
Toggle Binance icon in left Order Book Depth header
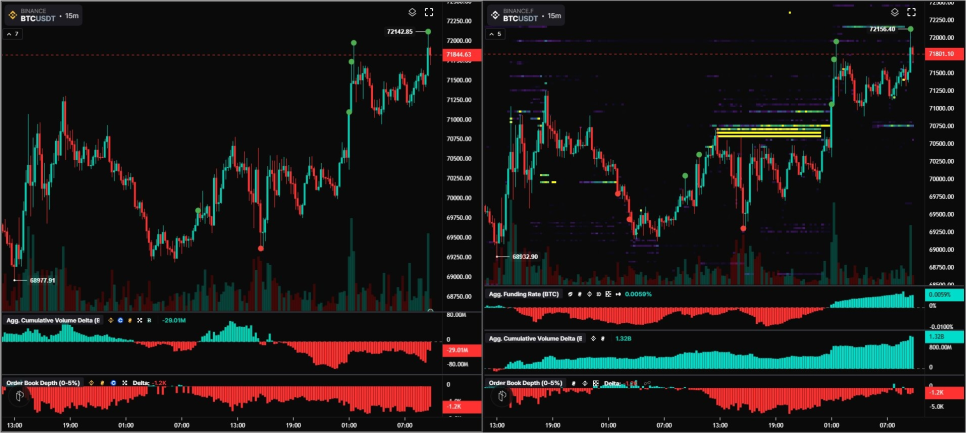coord(91,383)
